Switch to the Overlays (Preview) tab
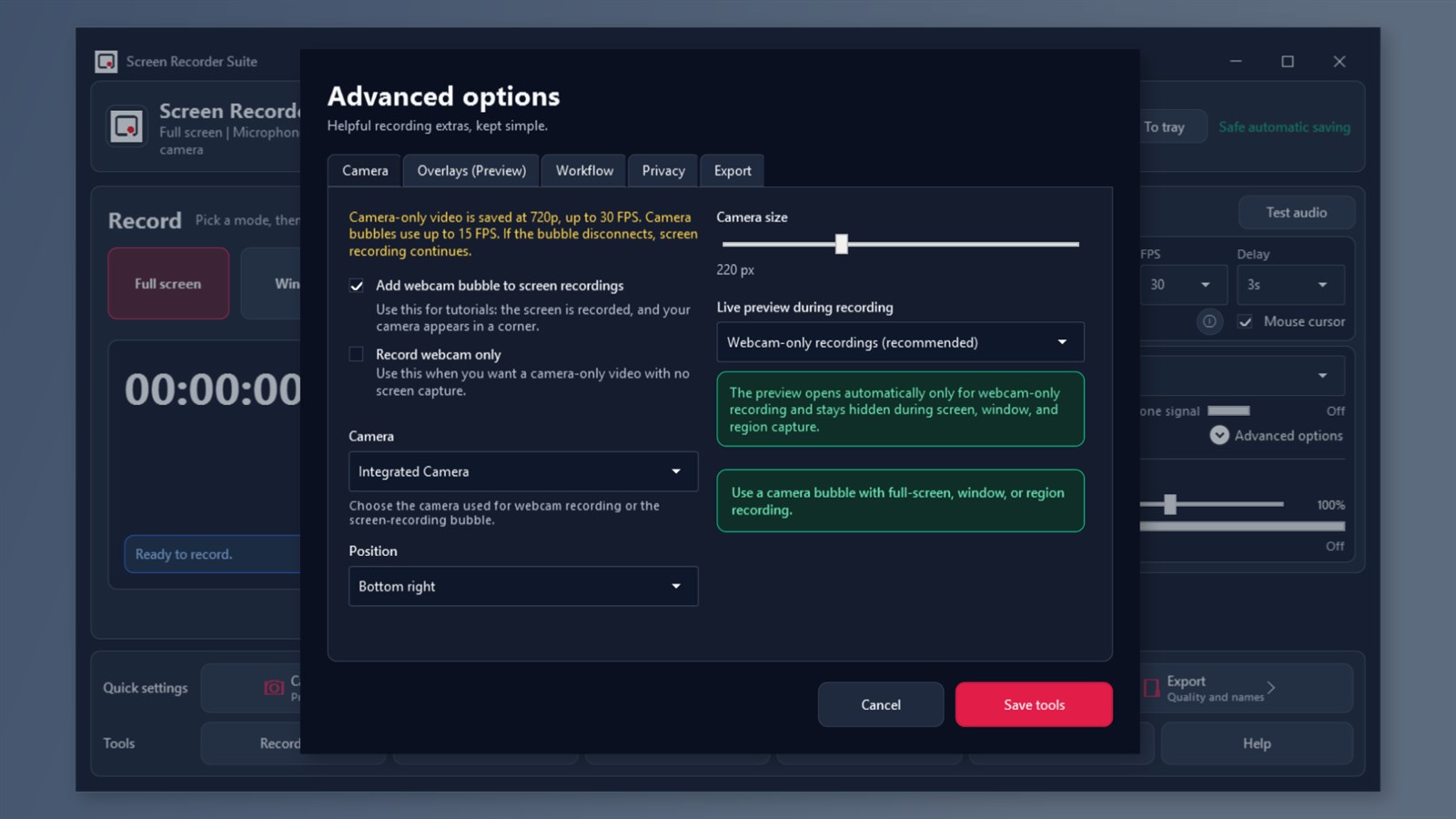The height and width of the screenshot is (819, 1456). pyautogui.click(x=471, y=170)
